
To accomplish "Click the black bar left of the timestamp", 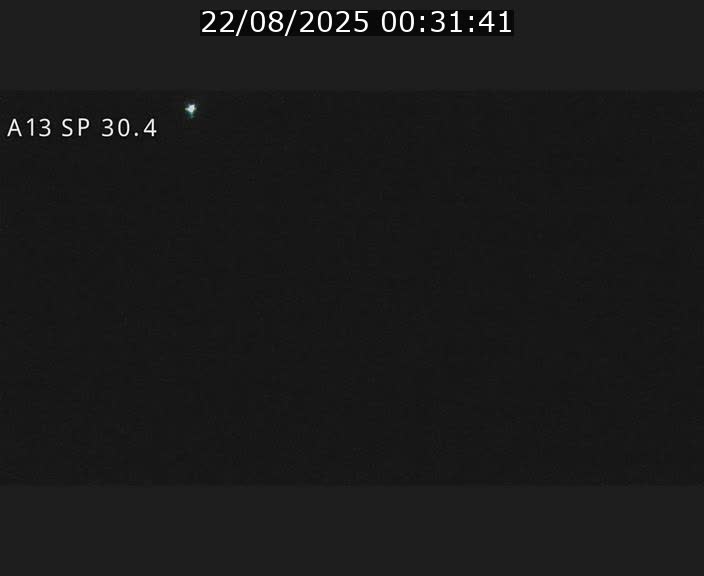I will click(x=100, y=45).
